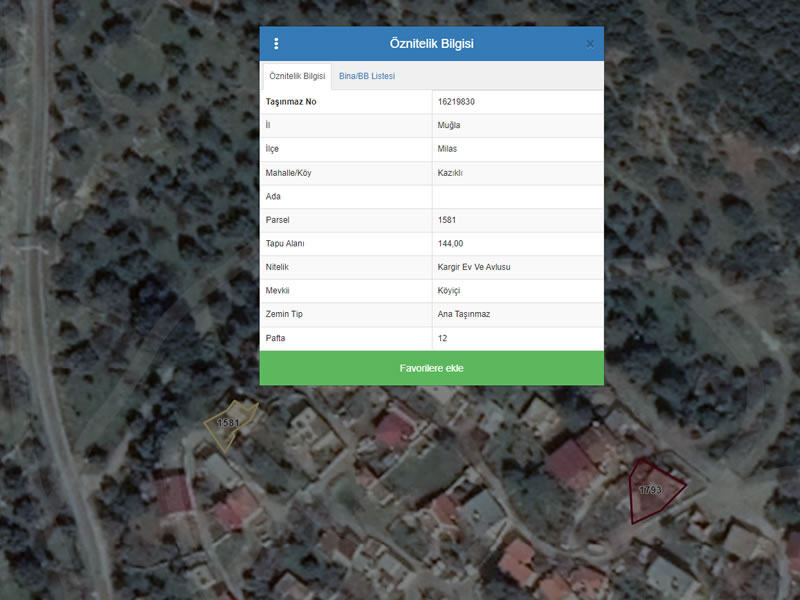Click the Pafta value 12
This screenshot has height=600, width=800.
(x=443, y=339)
